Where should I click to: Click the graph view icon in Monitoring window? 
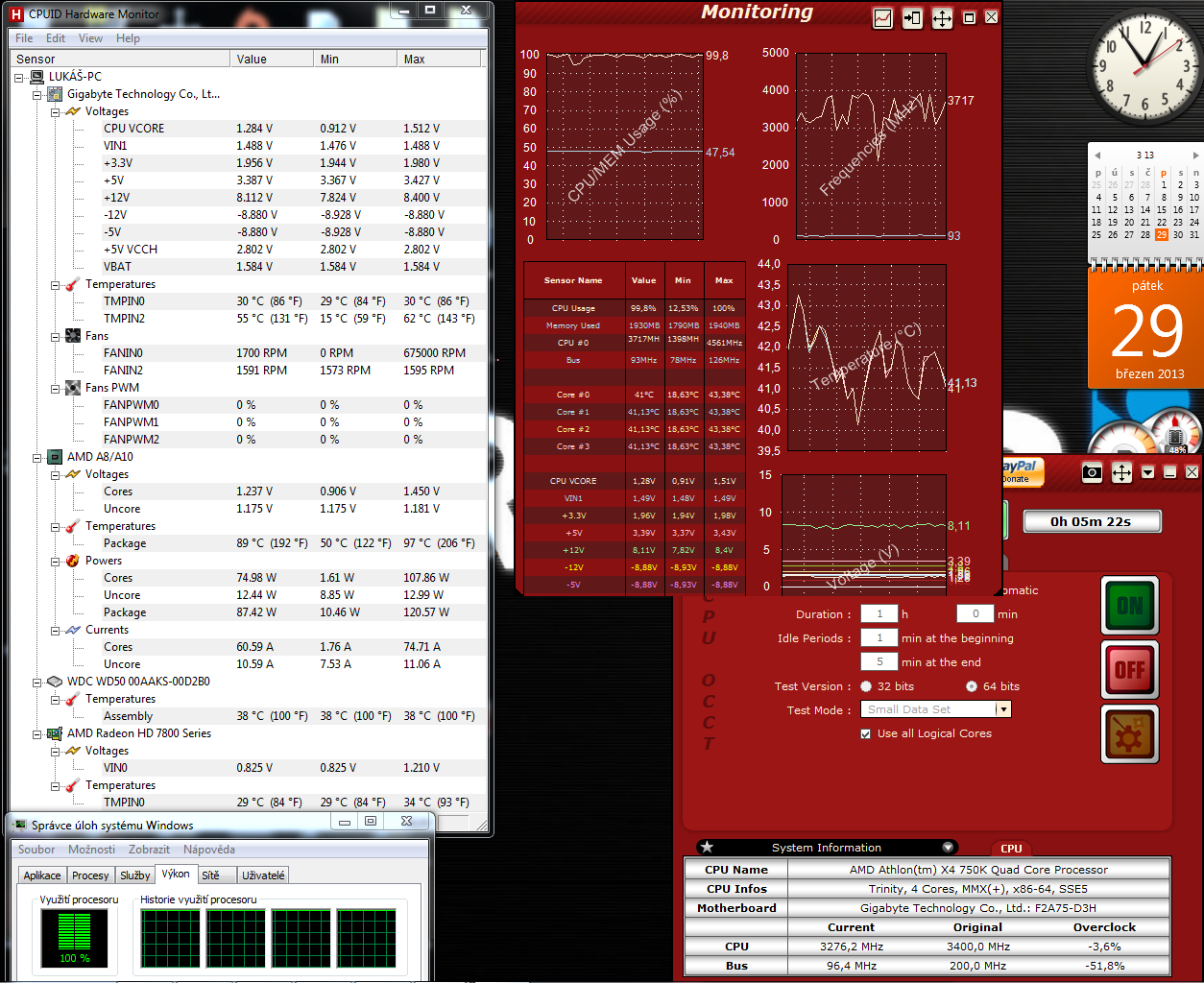click(x=882, y=18)
